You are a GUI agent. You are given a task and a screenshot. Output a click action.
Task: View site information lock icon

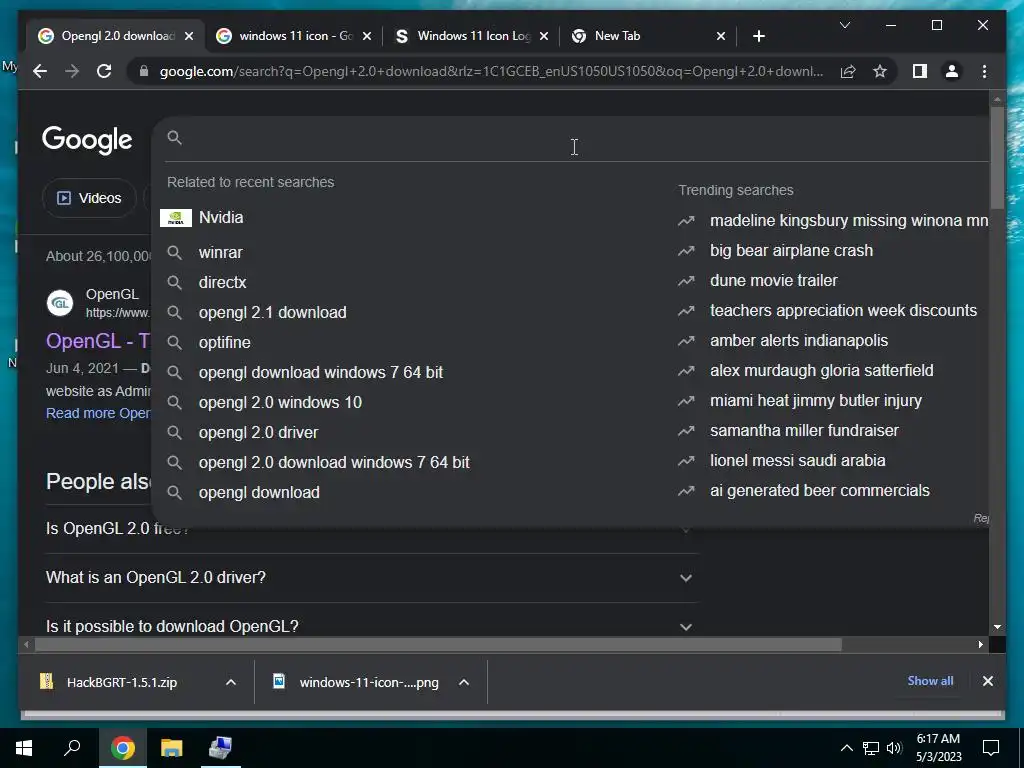click(144, 71)
